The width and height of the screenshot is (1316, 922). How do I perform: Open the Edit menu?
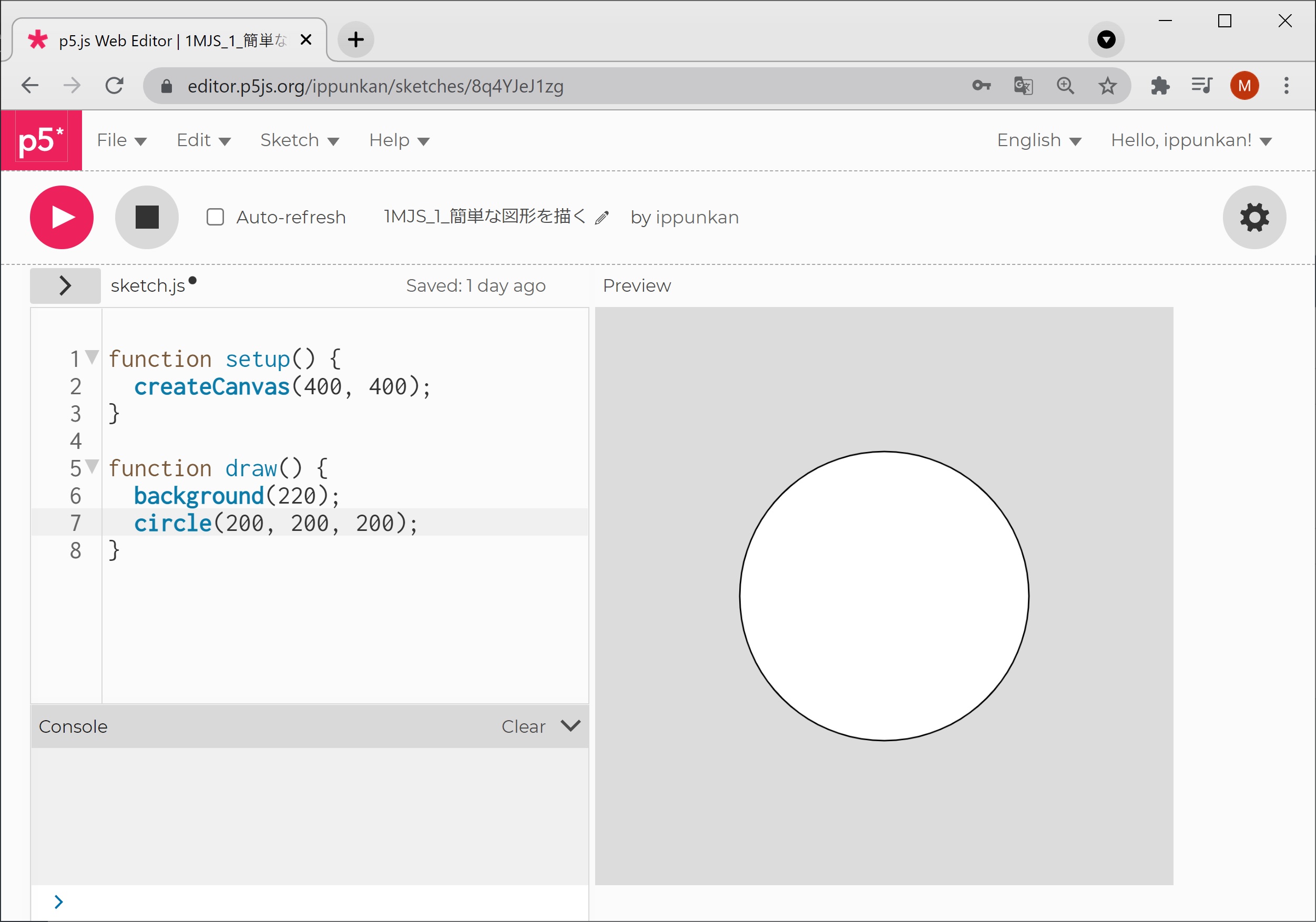(x=203, y=140)
